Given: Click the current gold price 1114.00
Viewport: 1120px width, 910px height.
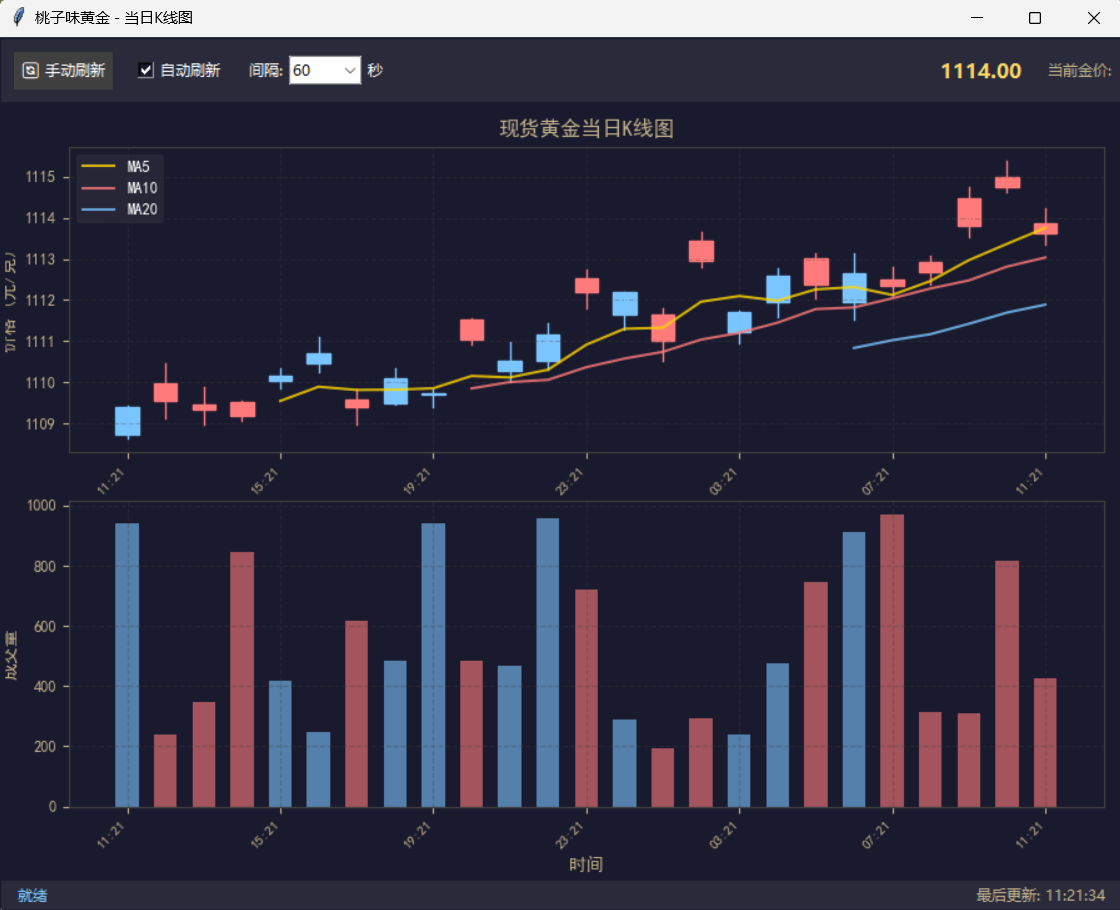Looking at the screenshot, I should [x=981, y=71].
